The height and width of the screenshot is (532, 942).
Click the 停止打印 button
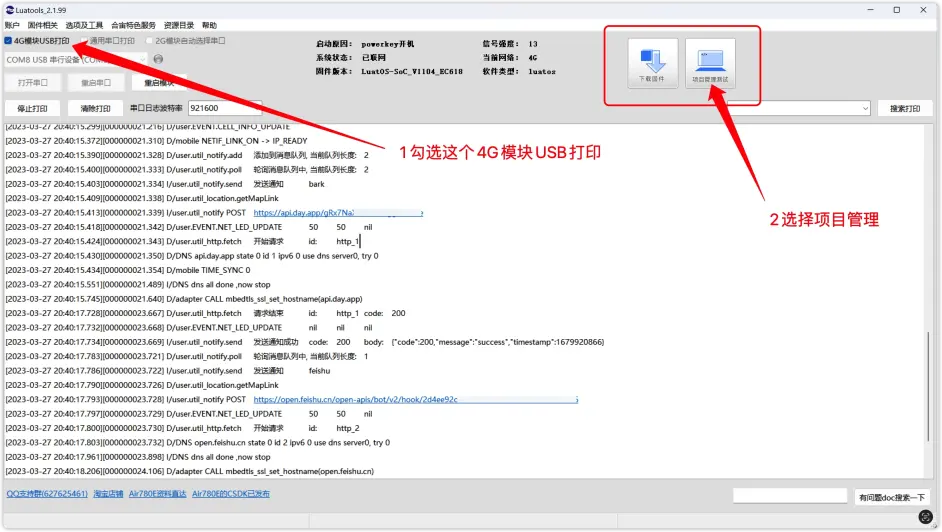coord(32,108)
